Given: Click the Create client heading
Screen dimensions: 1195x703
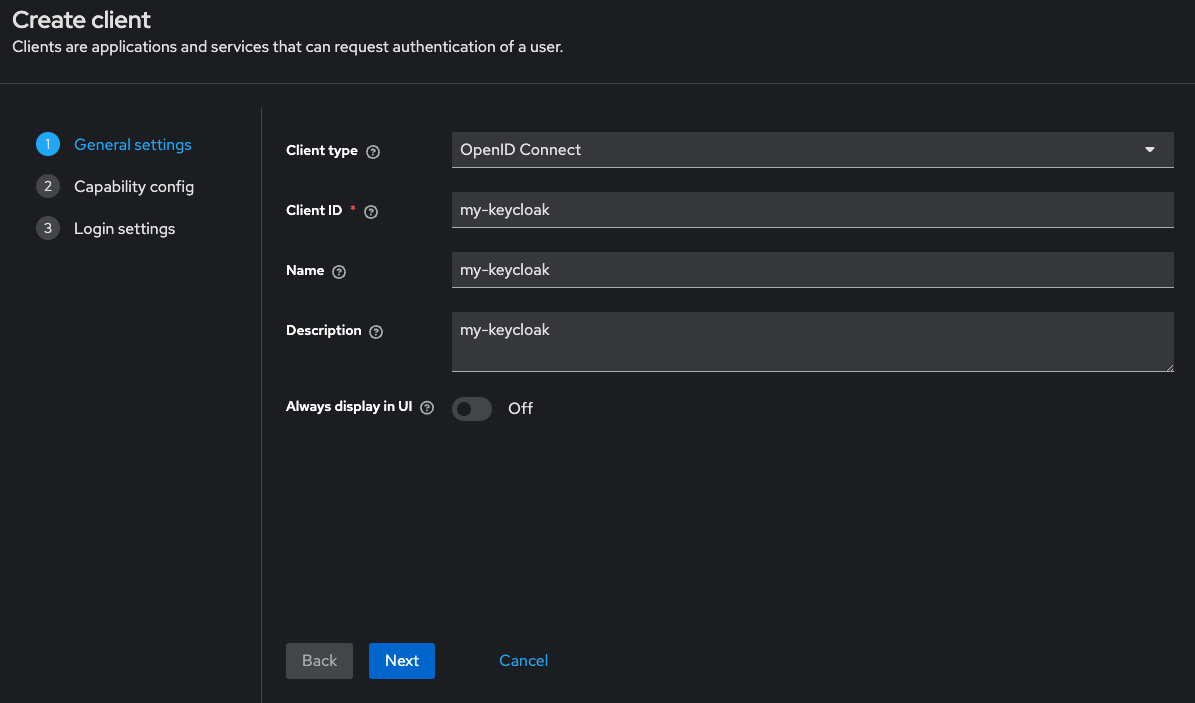Looking at the screenshot, I should [82, 20].
